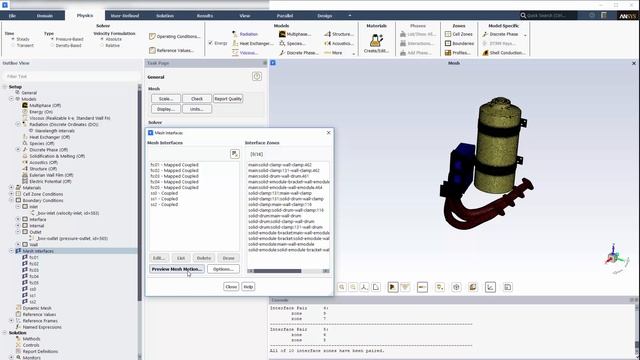Viewport: 640px width, 360px height.
Task: Click the Report Quality button
Action: point(228,99)
